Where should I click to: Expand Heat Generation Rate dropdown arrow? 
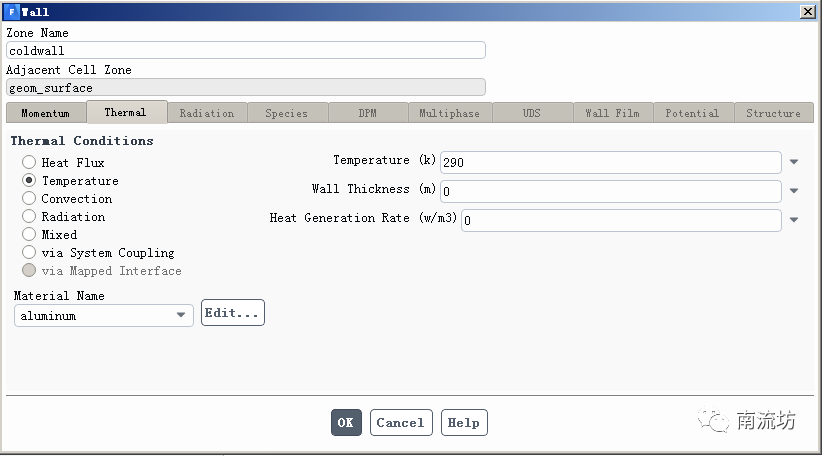point(794,220)
